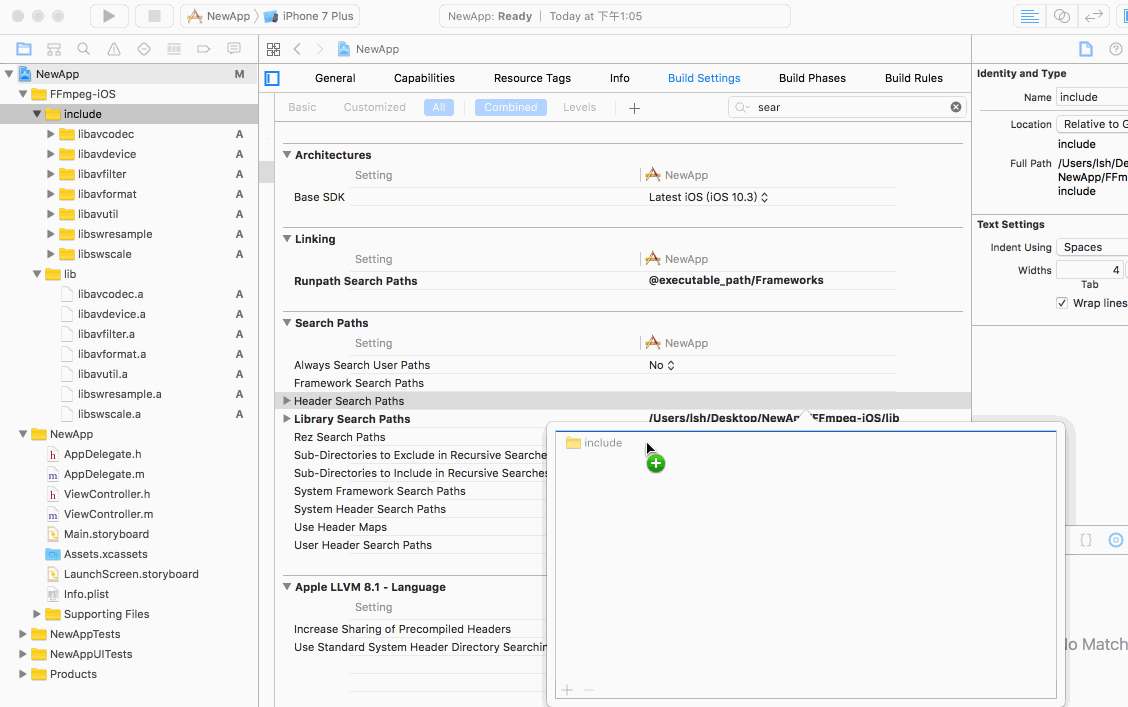Add a build setting with plus button
The image size is (1128, 707).
[x=634, y=108]
